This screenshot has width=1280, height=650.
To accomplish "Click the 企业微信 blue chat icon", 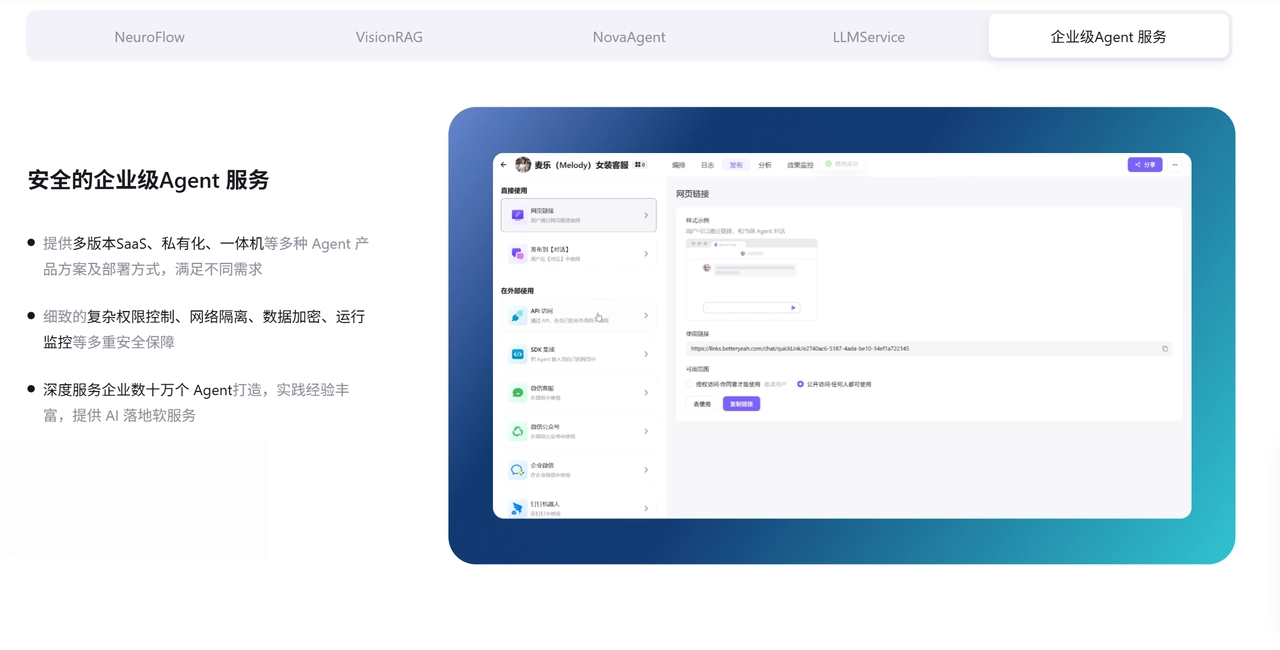I will point(517,470).
